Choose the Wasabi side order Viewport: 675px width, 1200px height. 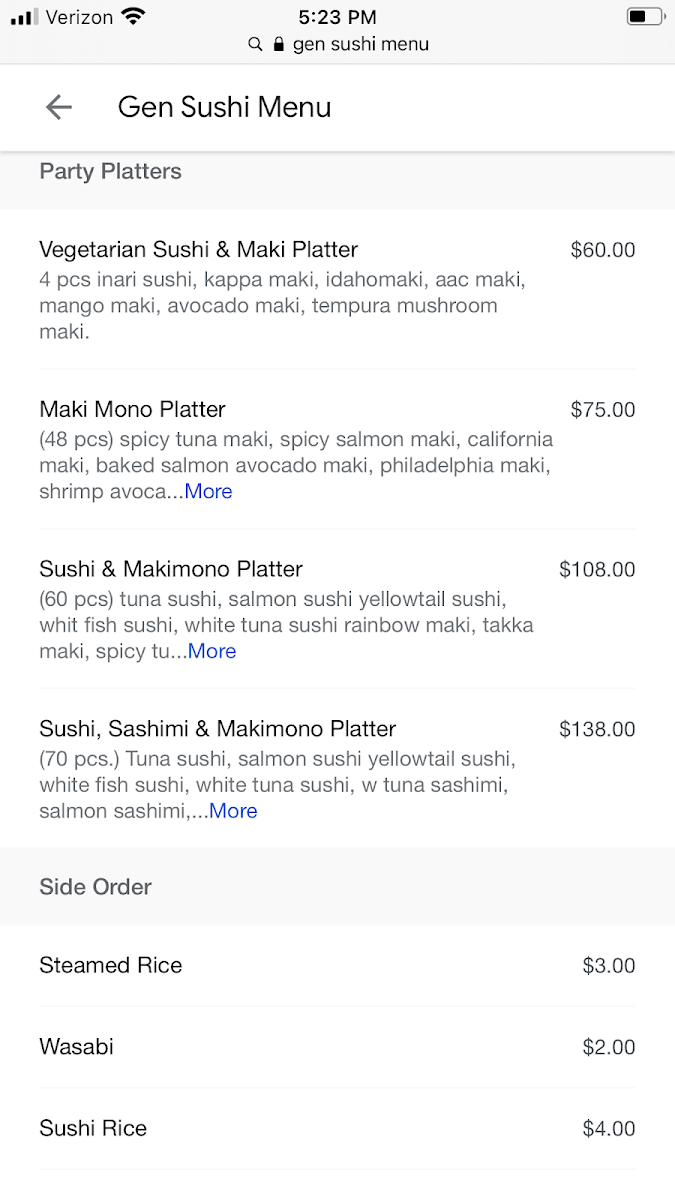(x=76, y=1047)
